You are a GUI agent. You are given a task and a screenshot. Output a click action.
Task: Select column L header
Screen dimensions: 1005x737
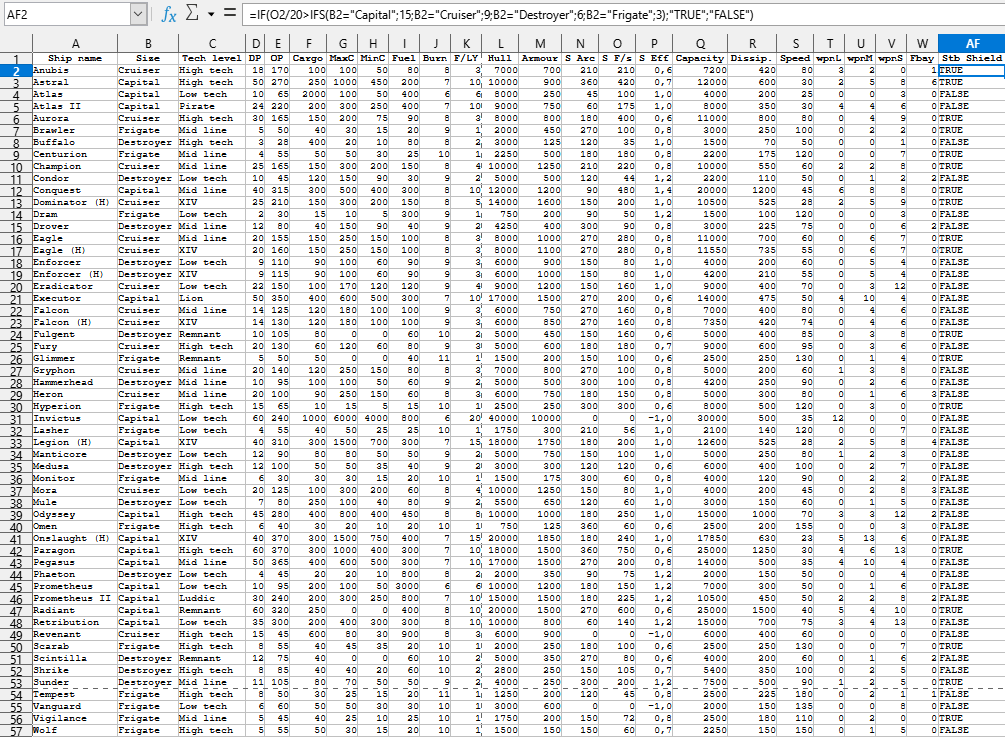point(501,44)
